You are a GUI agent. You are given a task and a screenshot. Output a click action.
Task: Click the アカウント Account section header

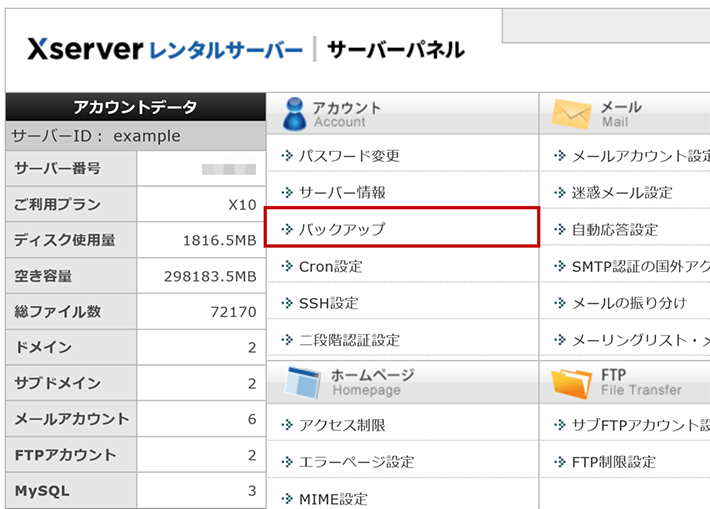coord(403,114)
